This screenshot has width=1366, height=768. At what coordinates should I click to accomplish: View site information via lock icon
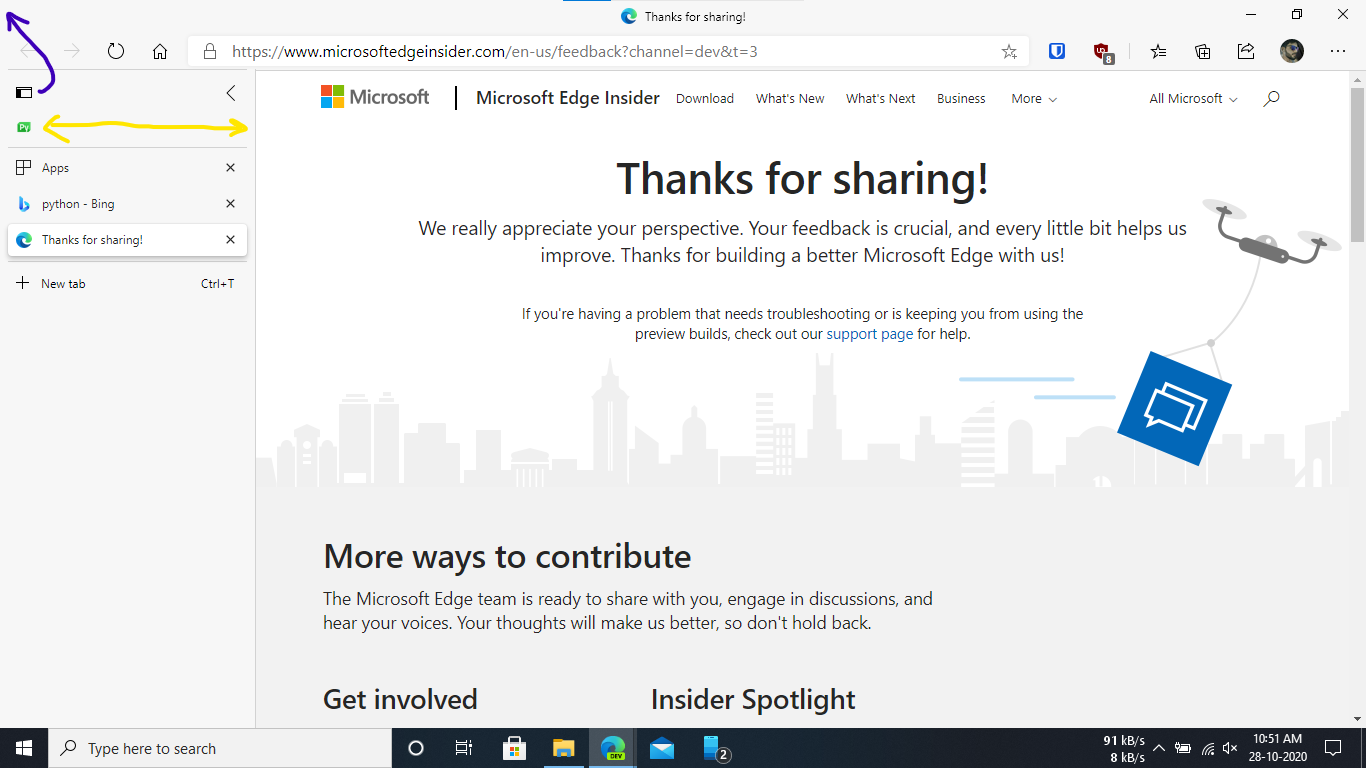pyautogui.click(x=209, y=51)
